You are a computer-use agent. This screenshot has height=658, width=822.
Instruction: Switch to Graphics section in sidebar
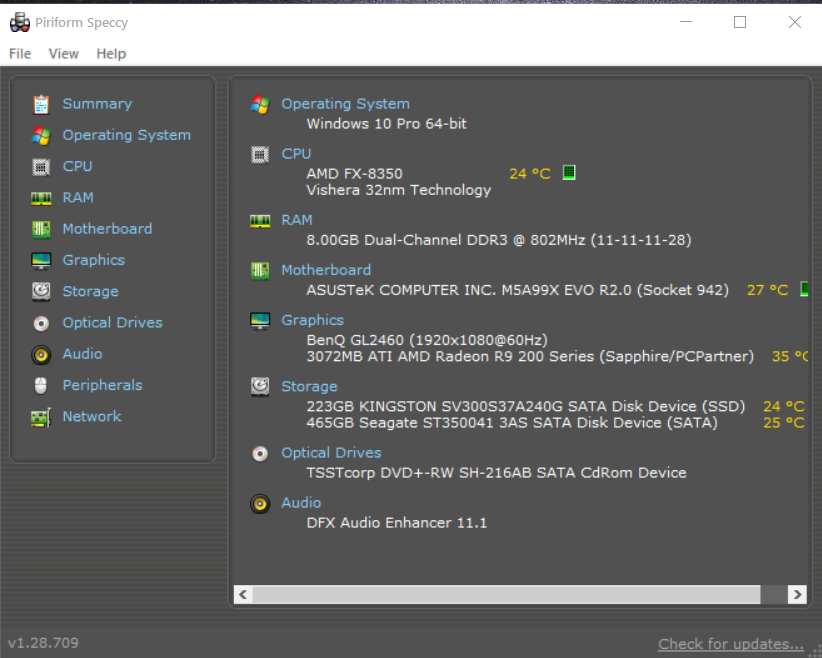tap(94, 260)
